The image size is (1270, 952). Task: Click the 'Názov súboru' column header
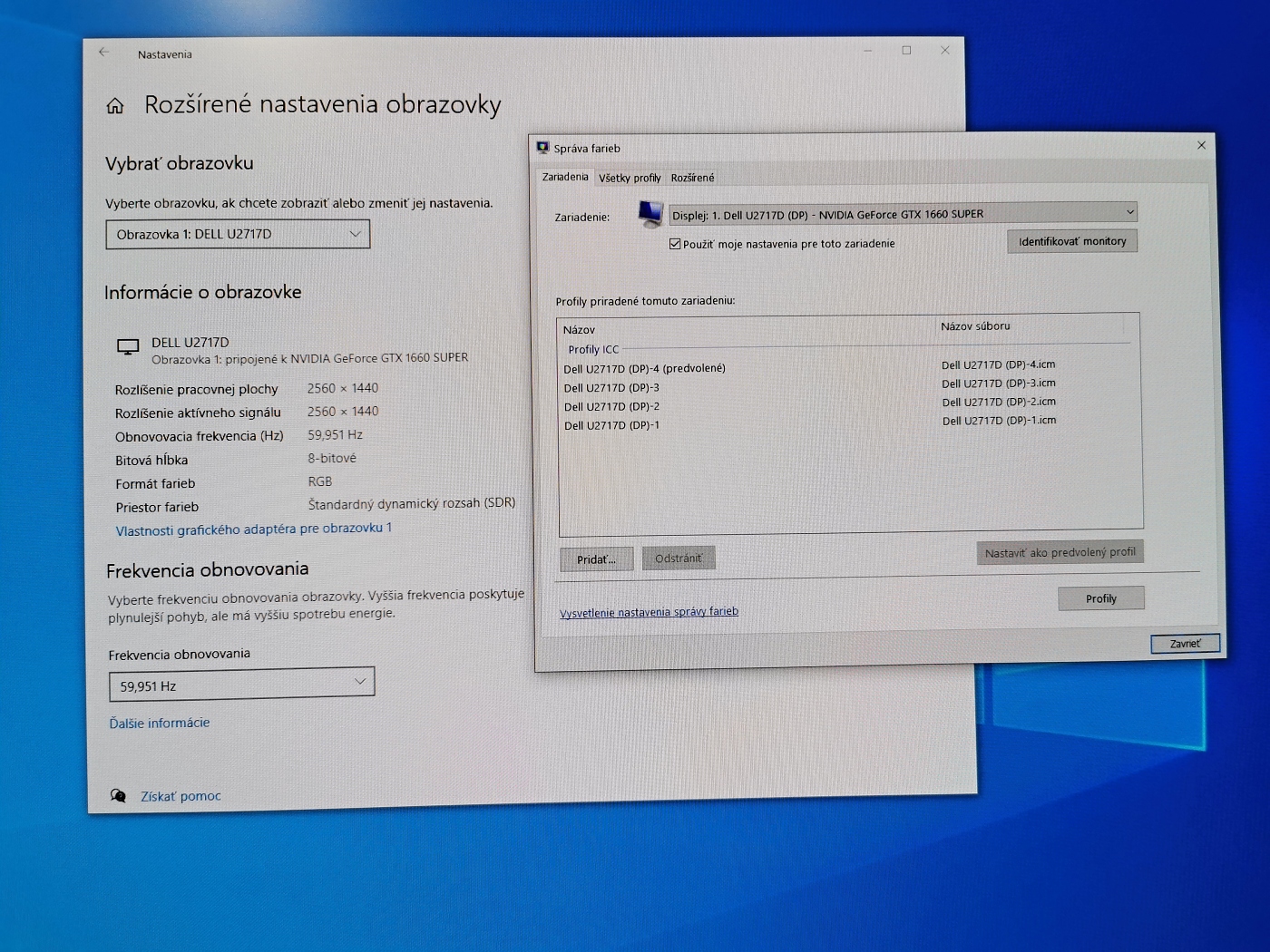coord(975,326)
